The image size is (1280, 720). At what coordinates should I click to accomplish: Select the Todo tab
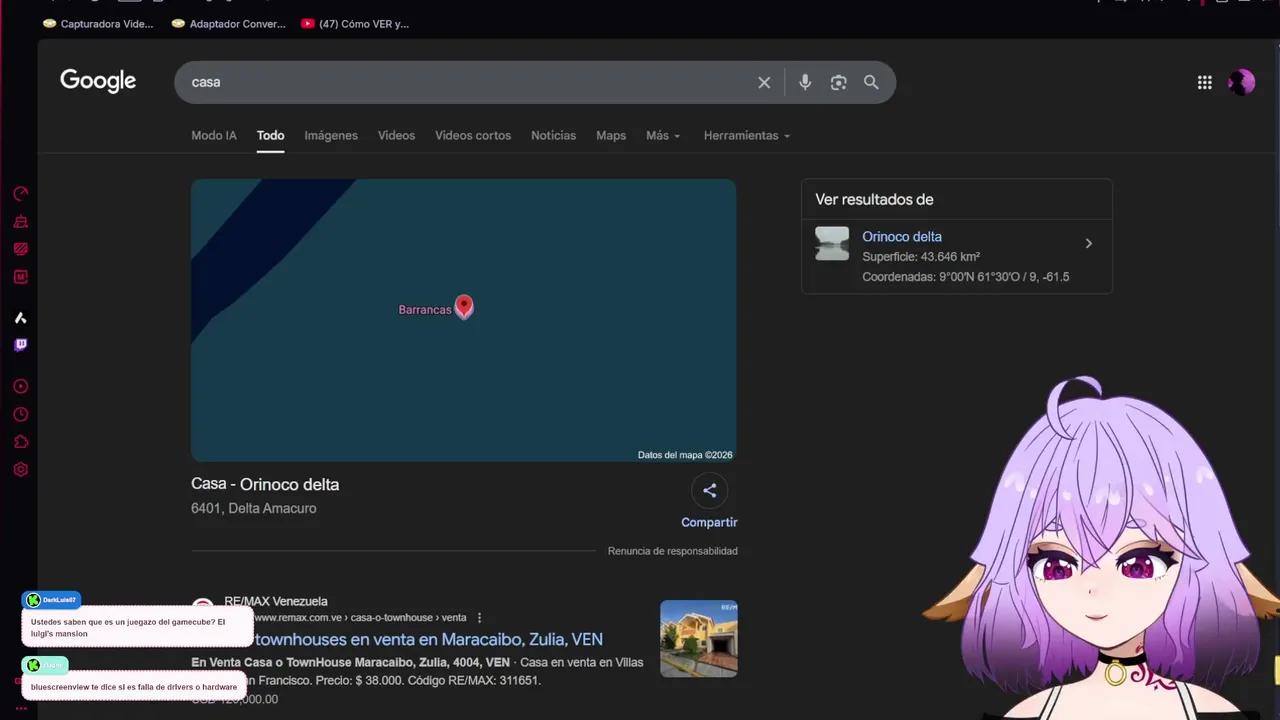tap(270, 136)
